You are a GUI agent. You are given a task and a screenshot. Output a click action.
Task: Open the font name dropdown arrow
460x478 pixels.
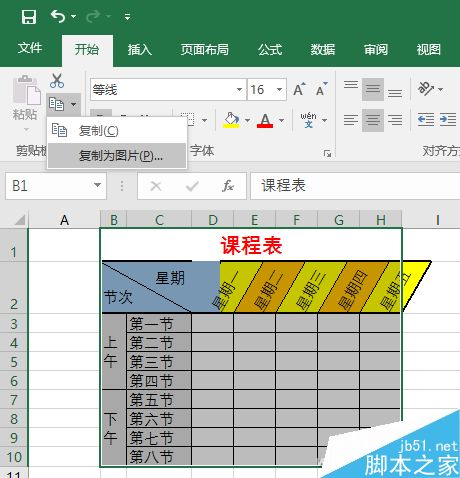[239, 90]
